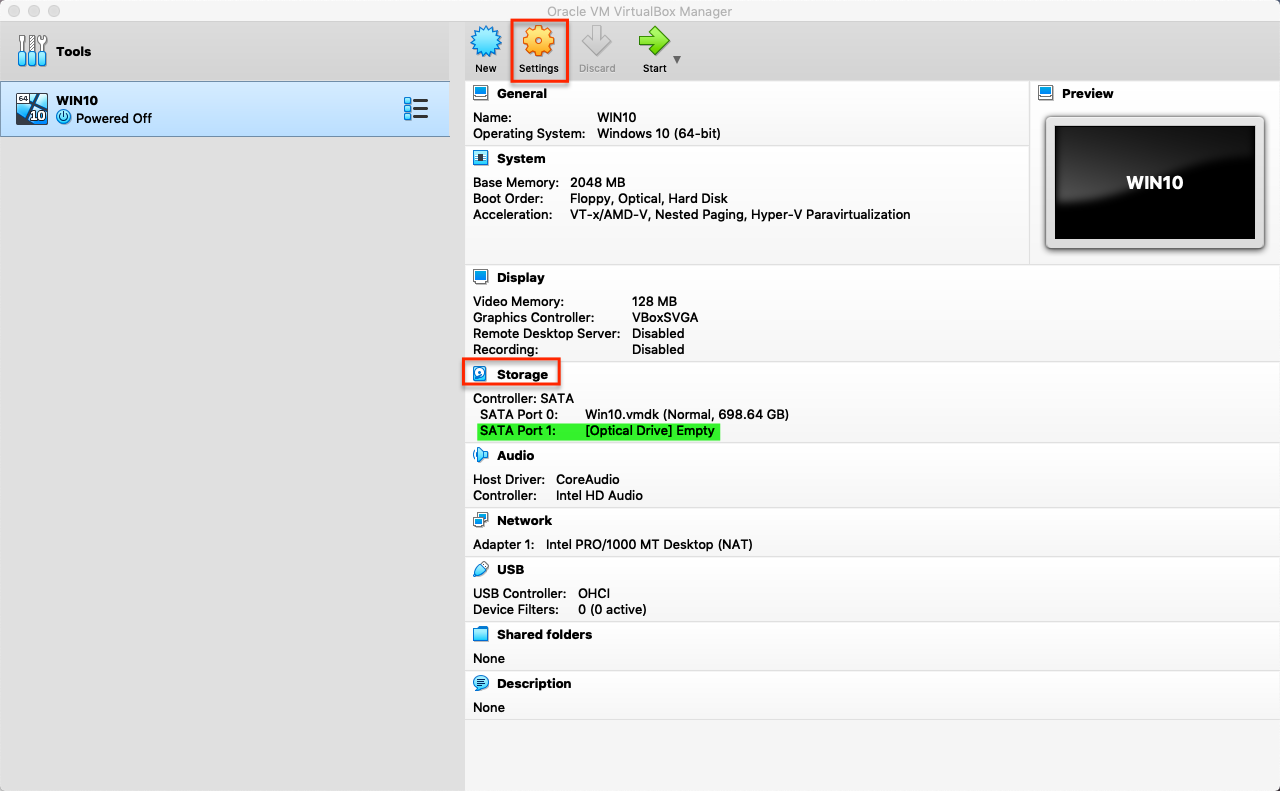
Task: Click the Win10.vmdk storage entry
Action: point(687,414)
